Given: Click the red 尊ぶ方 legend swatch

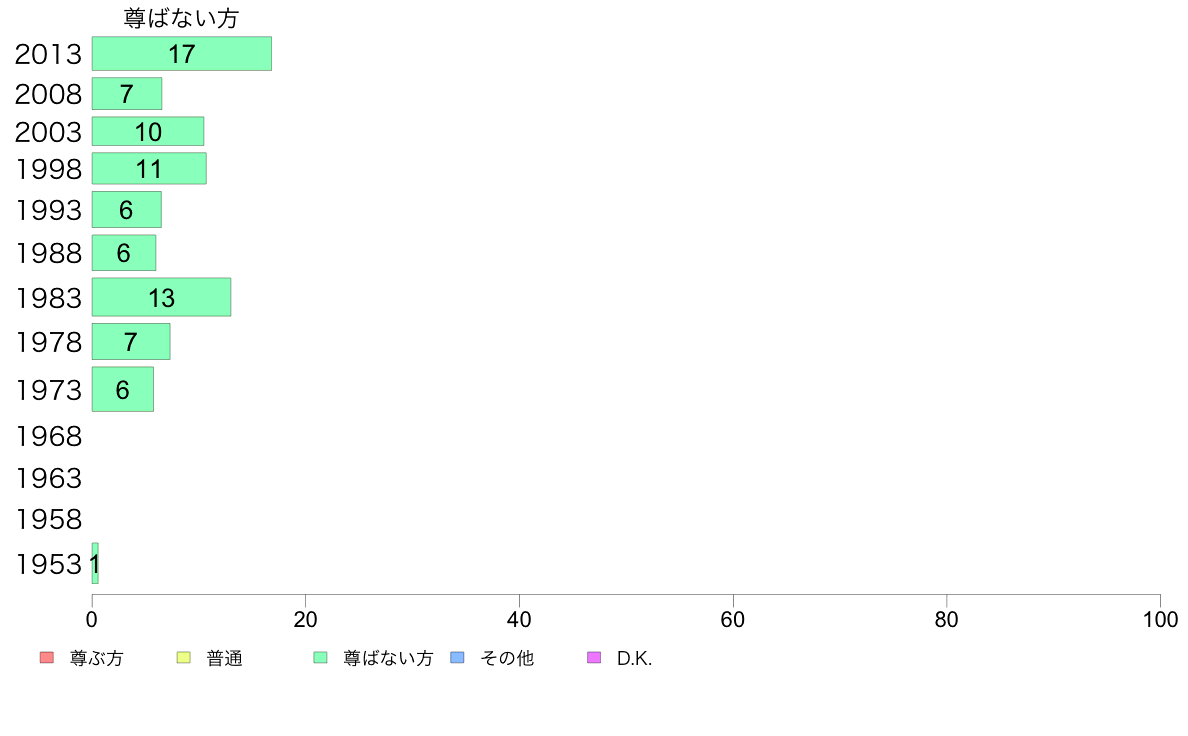Looking at the screenshot, I should point(47,657).
